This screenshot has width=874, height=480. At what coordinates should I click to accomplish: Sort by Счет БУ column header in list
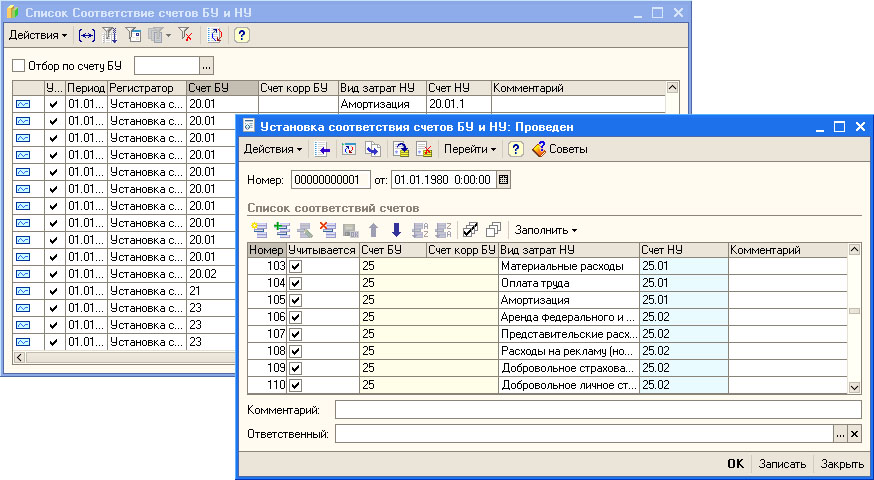pyautogui.click(x=222, y=88)
